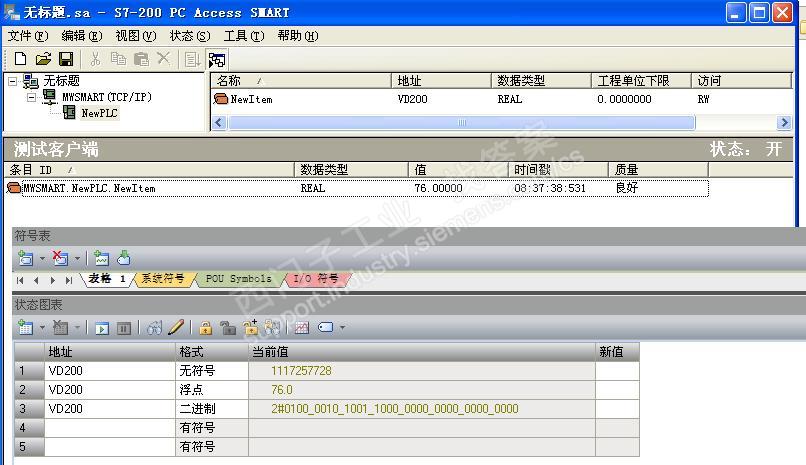Go to previous symbol table tab arrow
Viewport: 806px width, 465px height.
pyautogui.click(x=36, y=280)
